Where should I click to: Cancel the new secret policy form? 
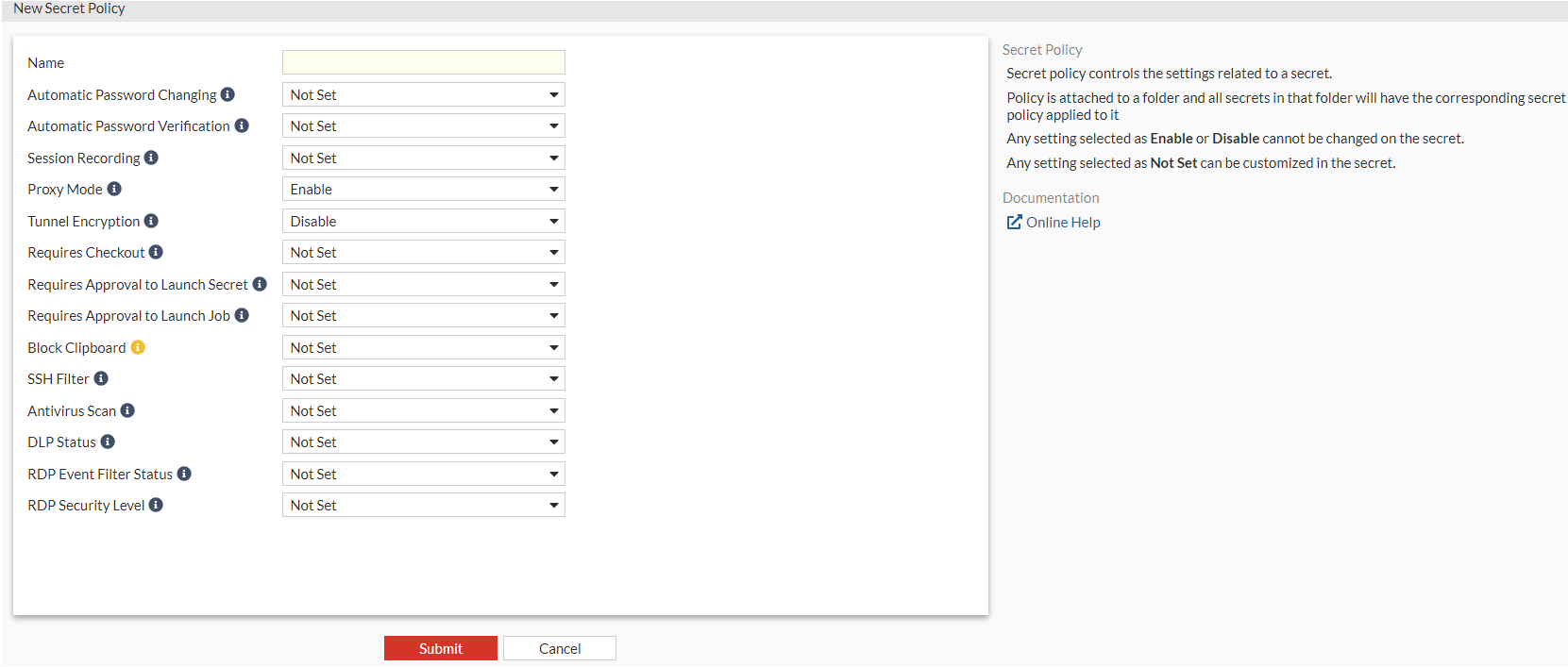coord(560,648)
